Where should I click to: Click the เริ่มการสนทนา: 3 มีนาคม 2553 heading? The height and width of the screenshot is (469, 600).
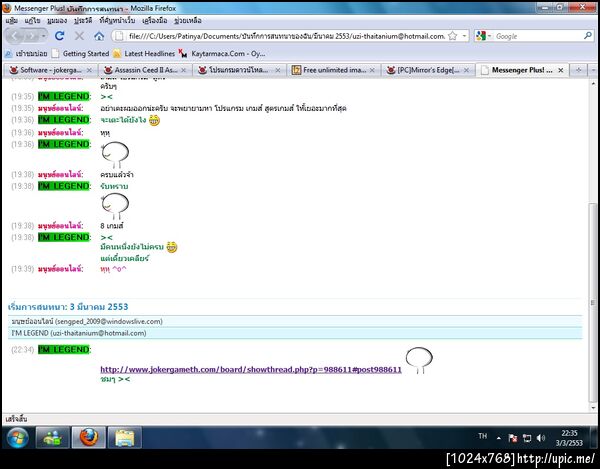[x=68, y=307]
